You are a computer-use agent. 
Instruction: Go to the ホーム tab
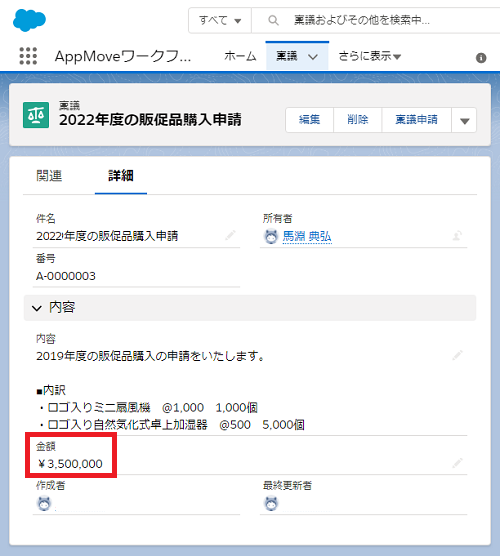tap(240, 56)
